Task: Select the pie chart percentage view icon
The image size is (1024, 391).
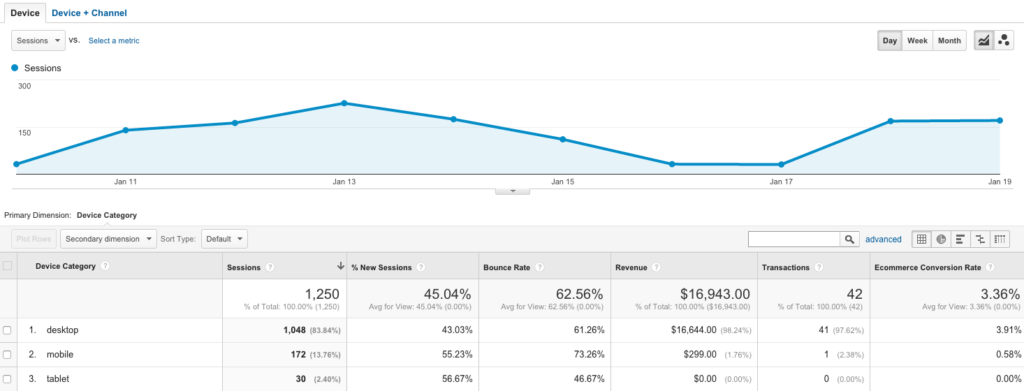Action: point(941,239)
